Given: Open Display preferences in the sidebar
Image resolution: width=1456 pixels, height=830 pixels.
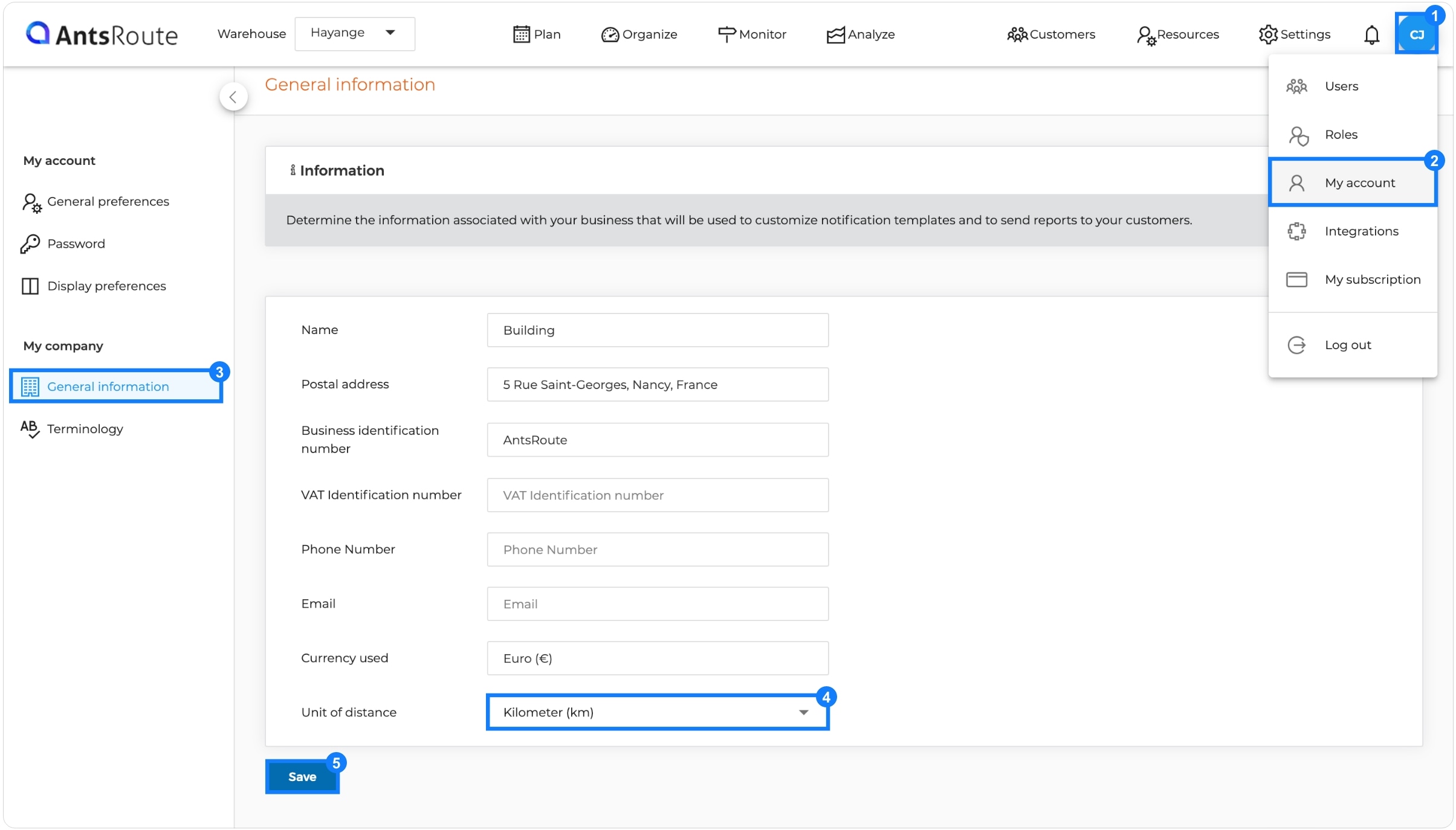Looking at the screenshot, I should pyautogui.click(x=106, y=286).
